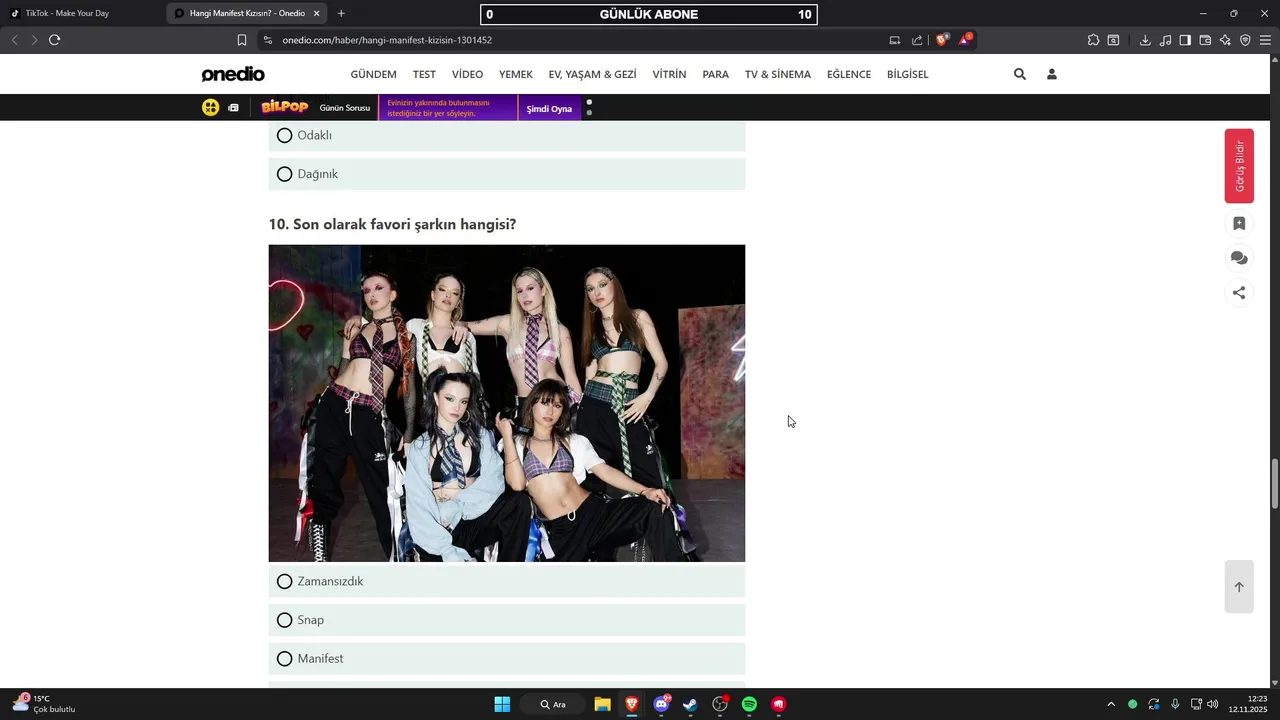Open YEMEK menu item
Viewport: 1280px width, 720px height.
click(x=516, y=74)
